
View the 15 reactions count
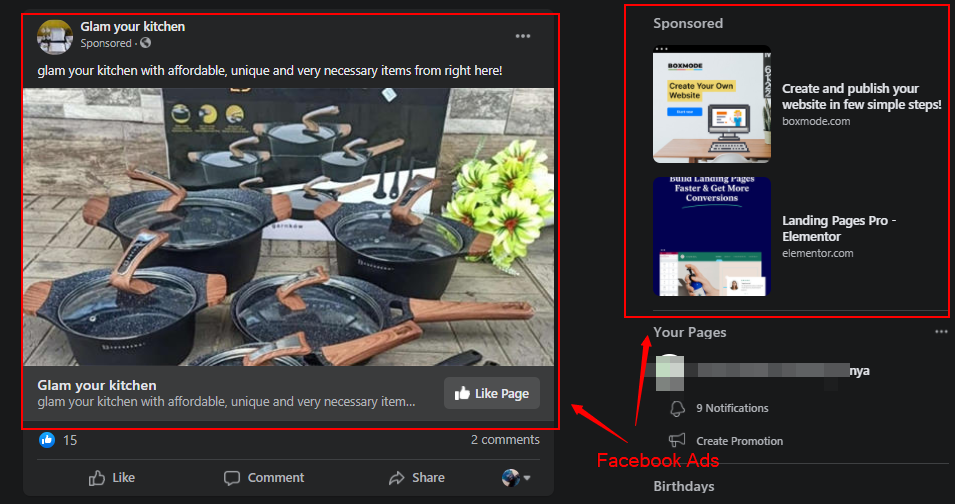[x=70, y=440]
